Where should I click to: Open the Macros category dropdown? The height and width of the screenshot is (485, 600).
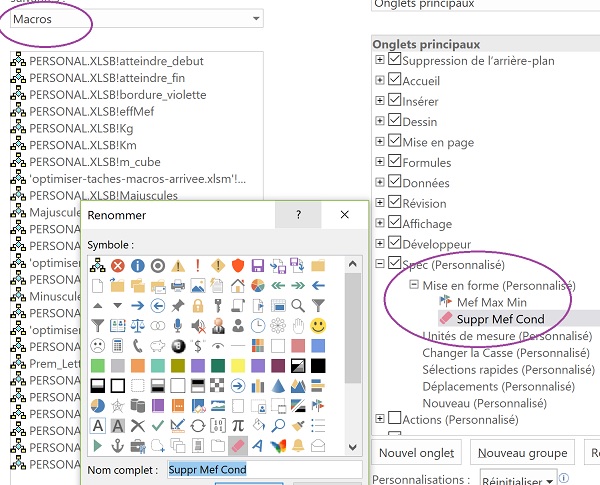point(256,18)
